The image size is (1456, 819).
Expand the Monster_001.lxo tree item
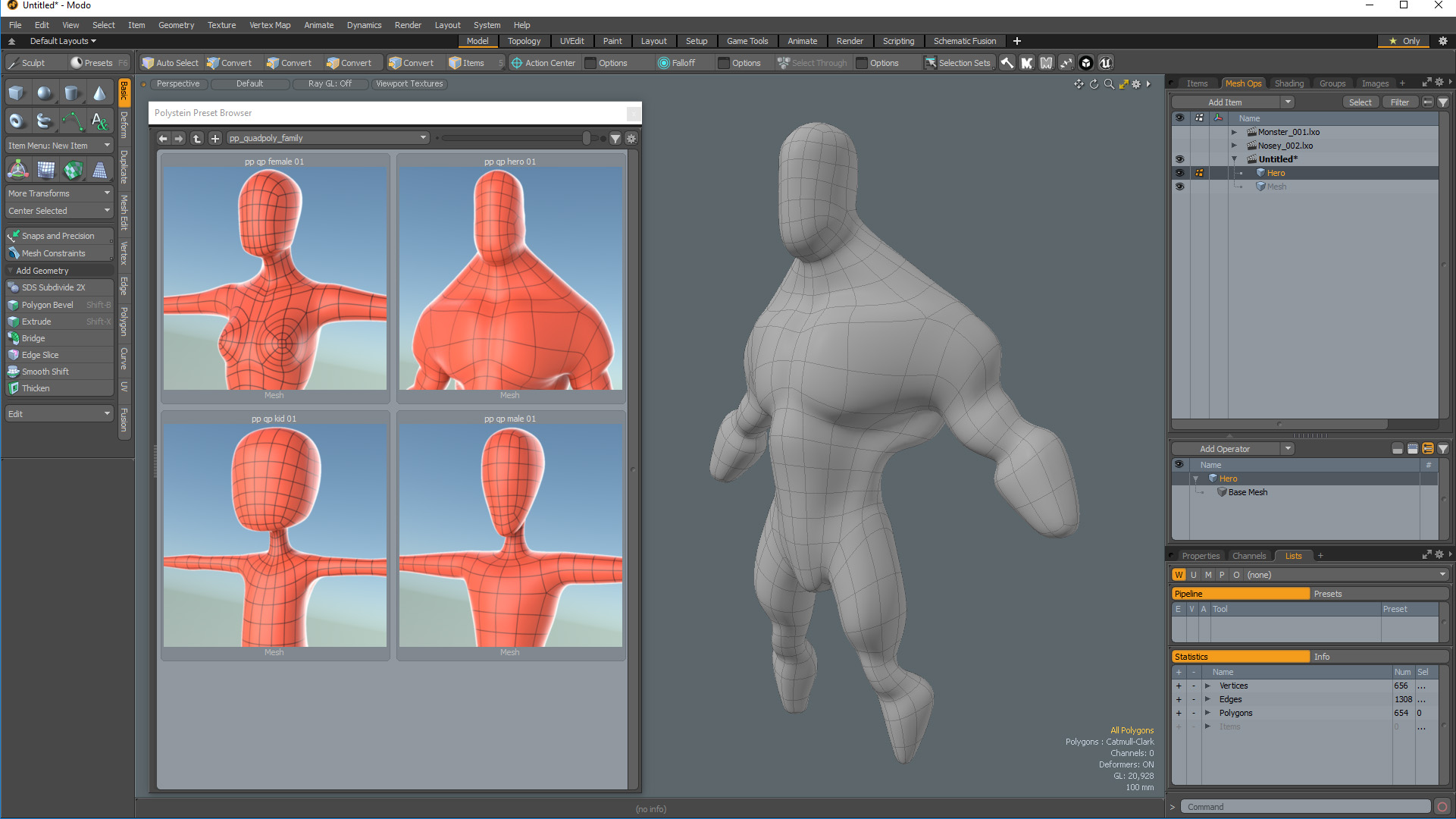(x=1234, y=132)
